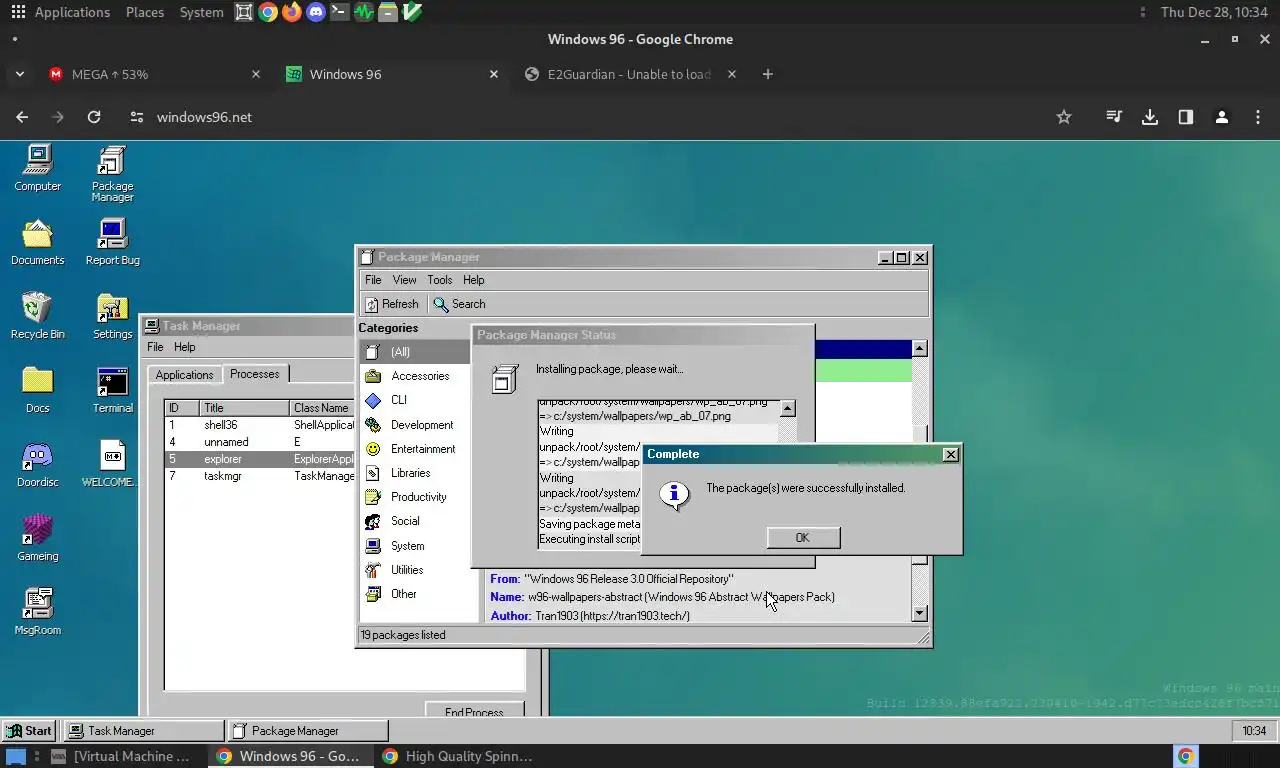Select the shell36 process row

[260, 425]
